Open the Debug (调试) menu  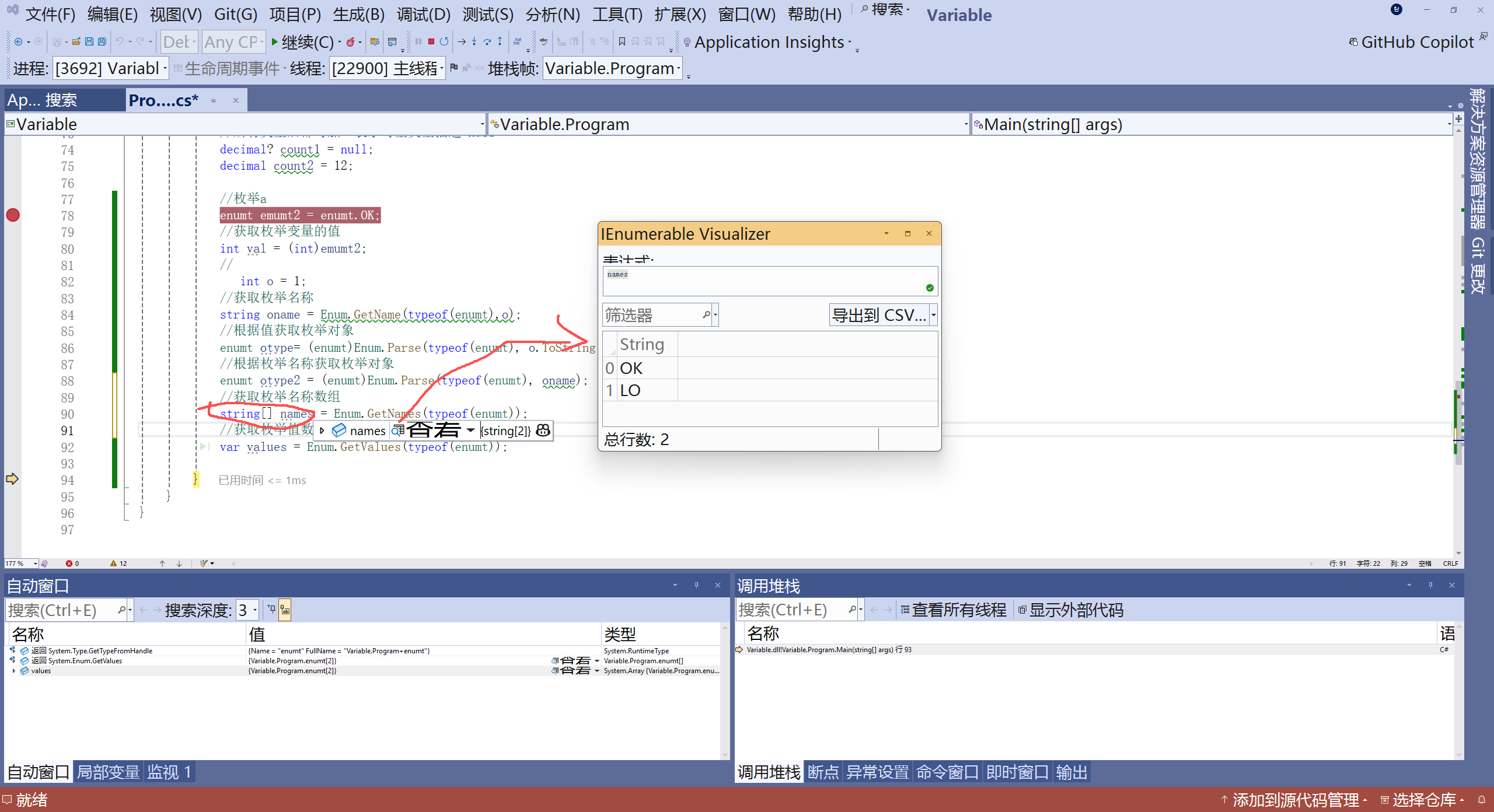tap(423, 14)
